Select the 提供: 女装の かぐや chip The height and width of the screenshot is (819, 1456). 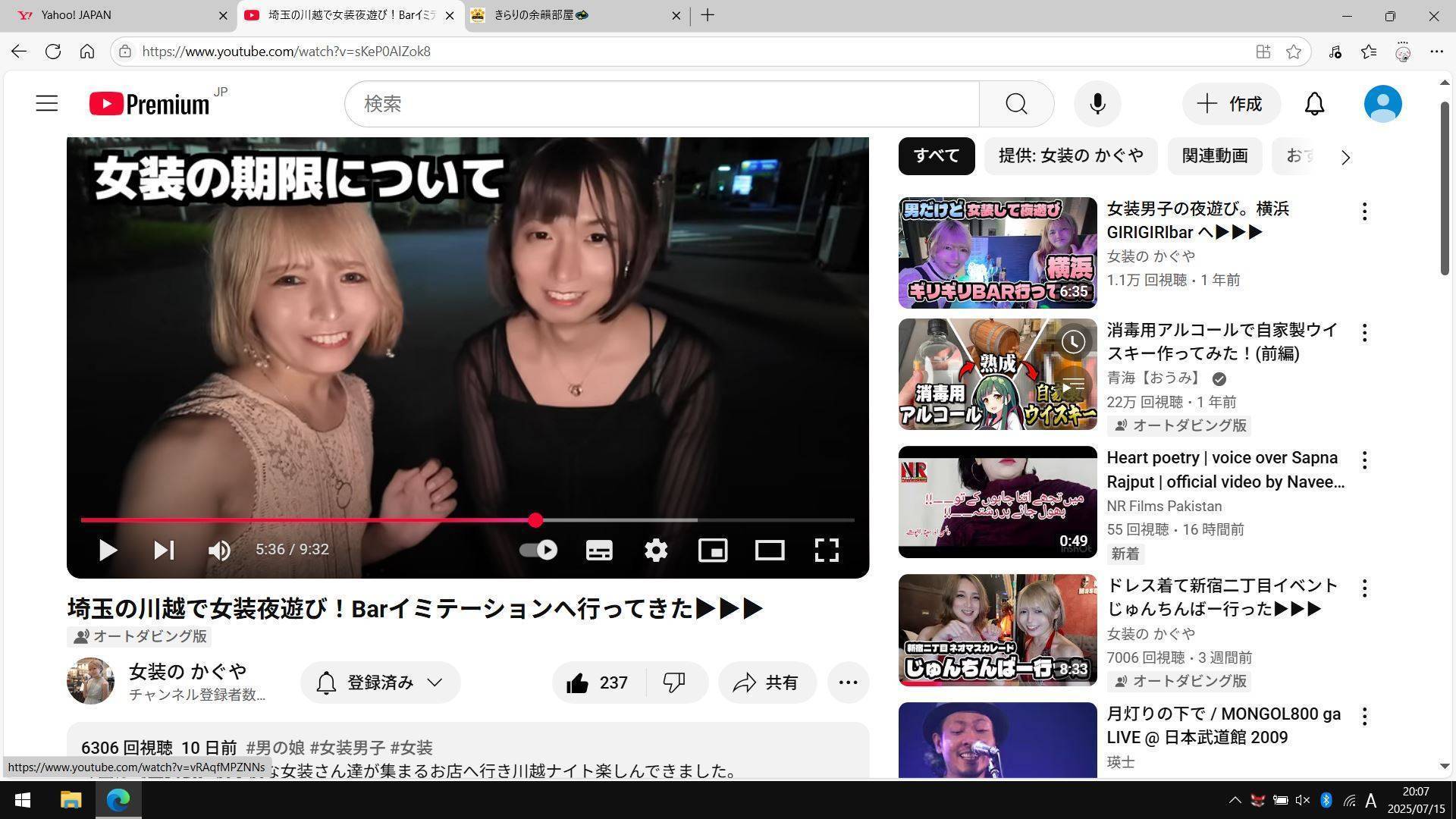pos(1071,155)
